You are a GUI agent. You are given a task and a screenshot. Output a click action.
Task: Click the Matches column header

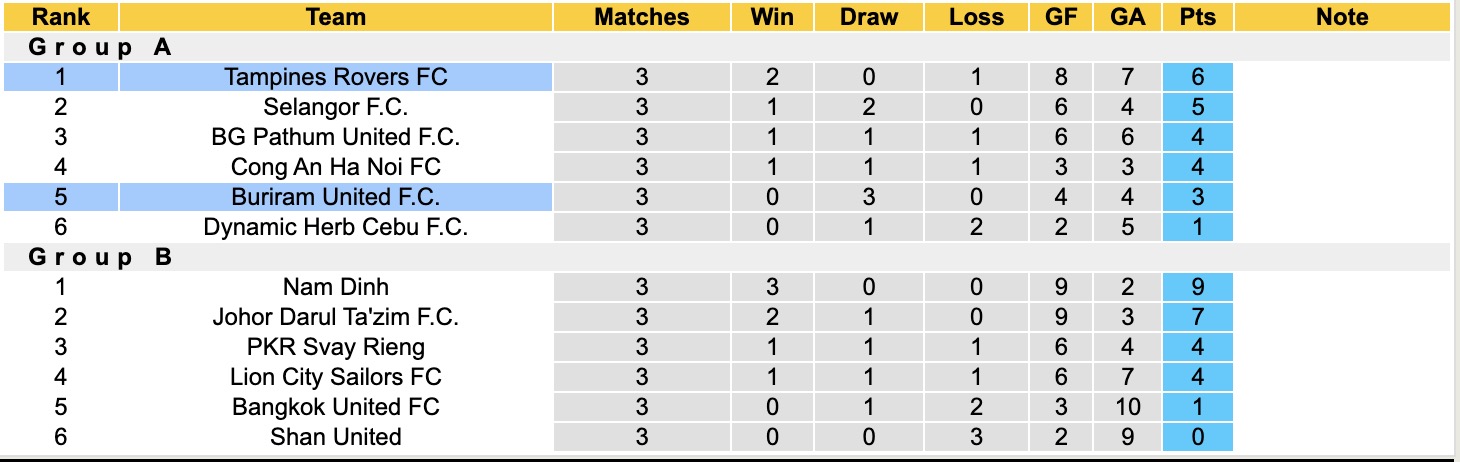point(641,17)
